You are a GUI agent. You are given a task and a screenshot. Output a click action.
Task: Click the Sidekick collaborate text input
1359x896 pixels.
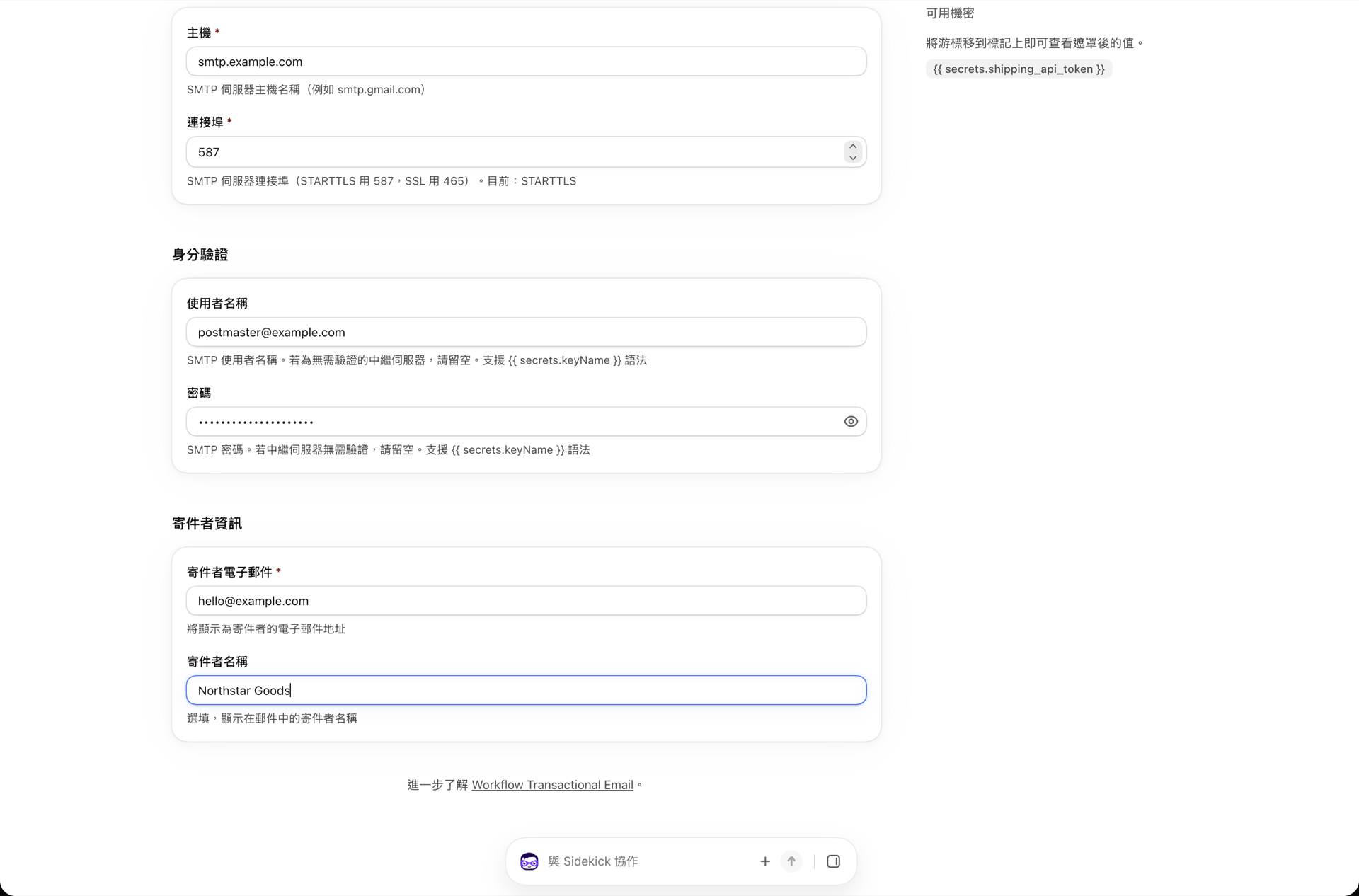click(x=648, y=861)
